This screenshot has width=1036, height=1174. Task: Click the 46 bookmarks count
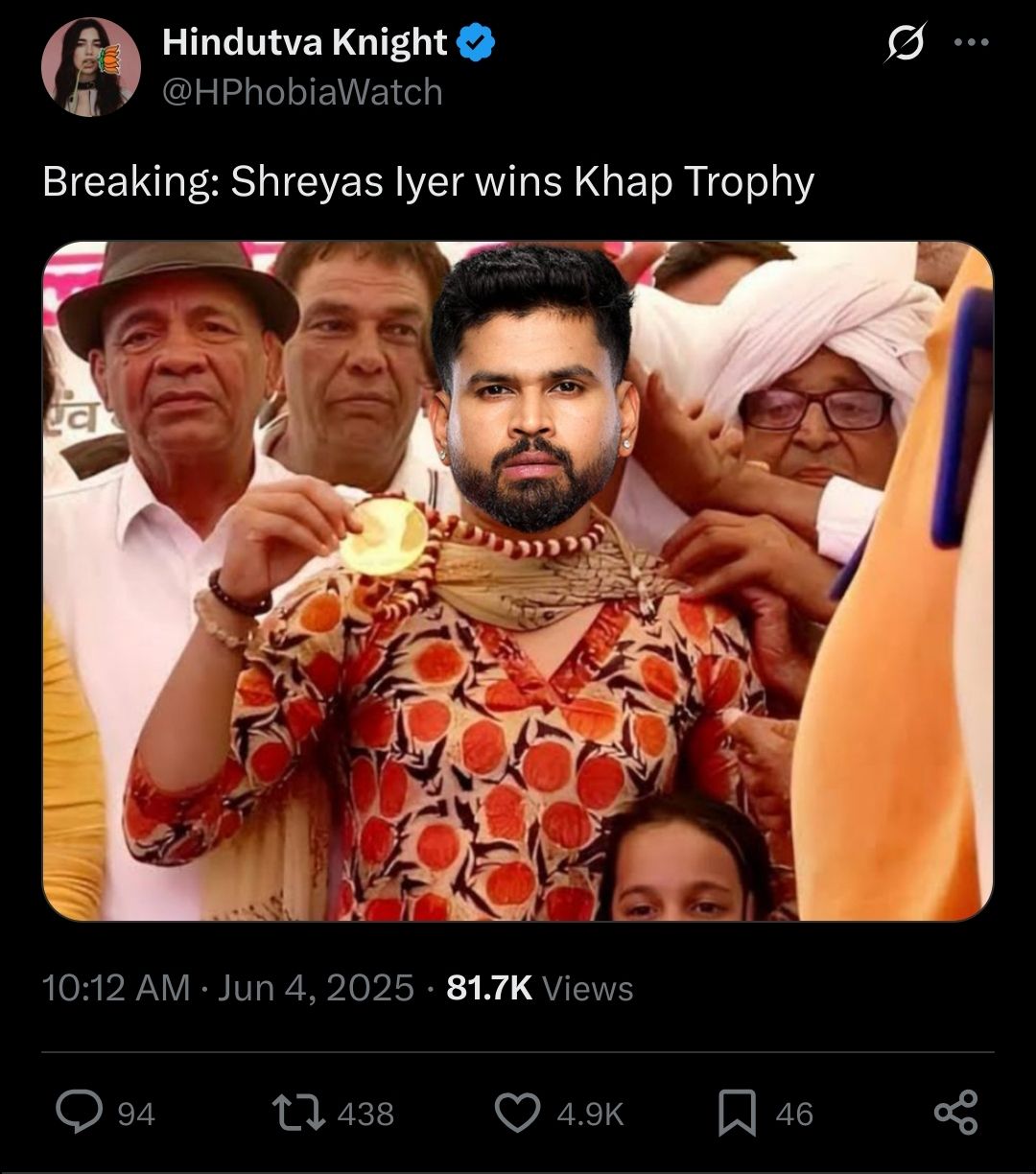tap(794, 1114)
